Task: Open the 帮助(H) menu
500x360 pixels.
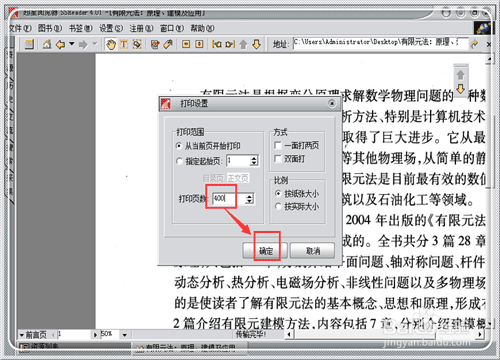Action: coord(202,29)
